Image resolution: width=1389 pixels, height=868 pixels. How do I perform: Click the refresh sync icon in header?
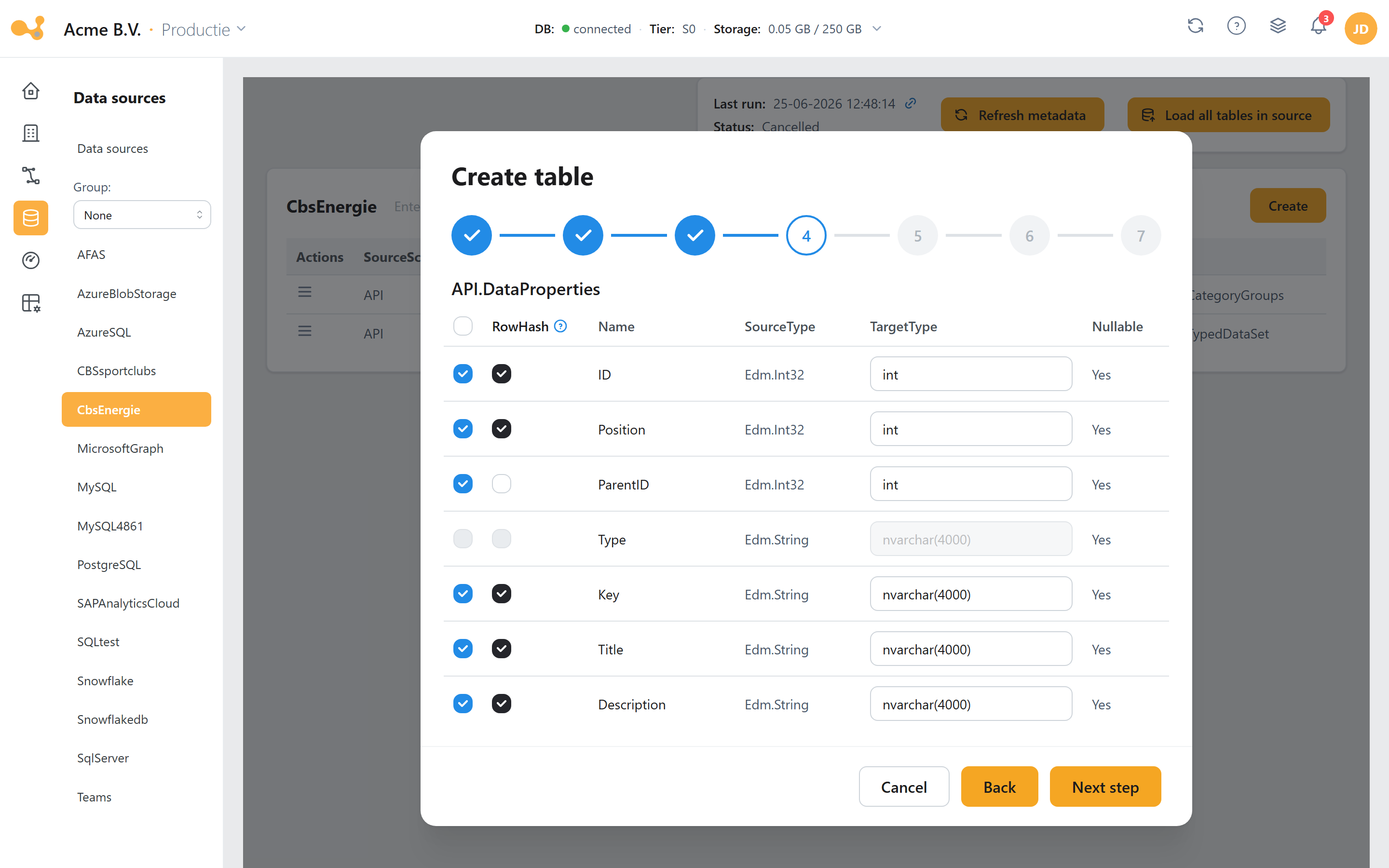[x=1196, y=26]
